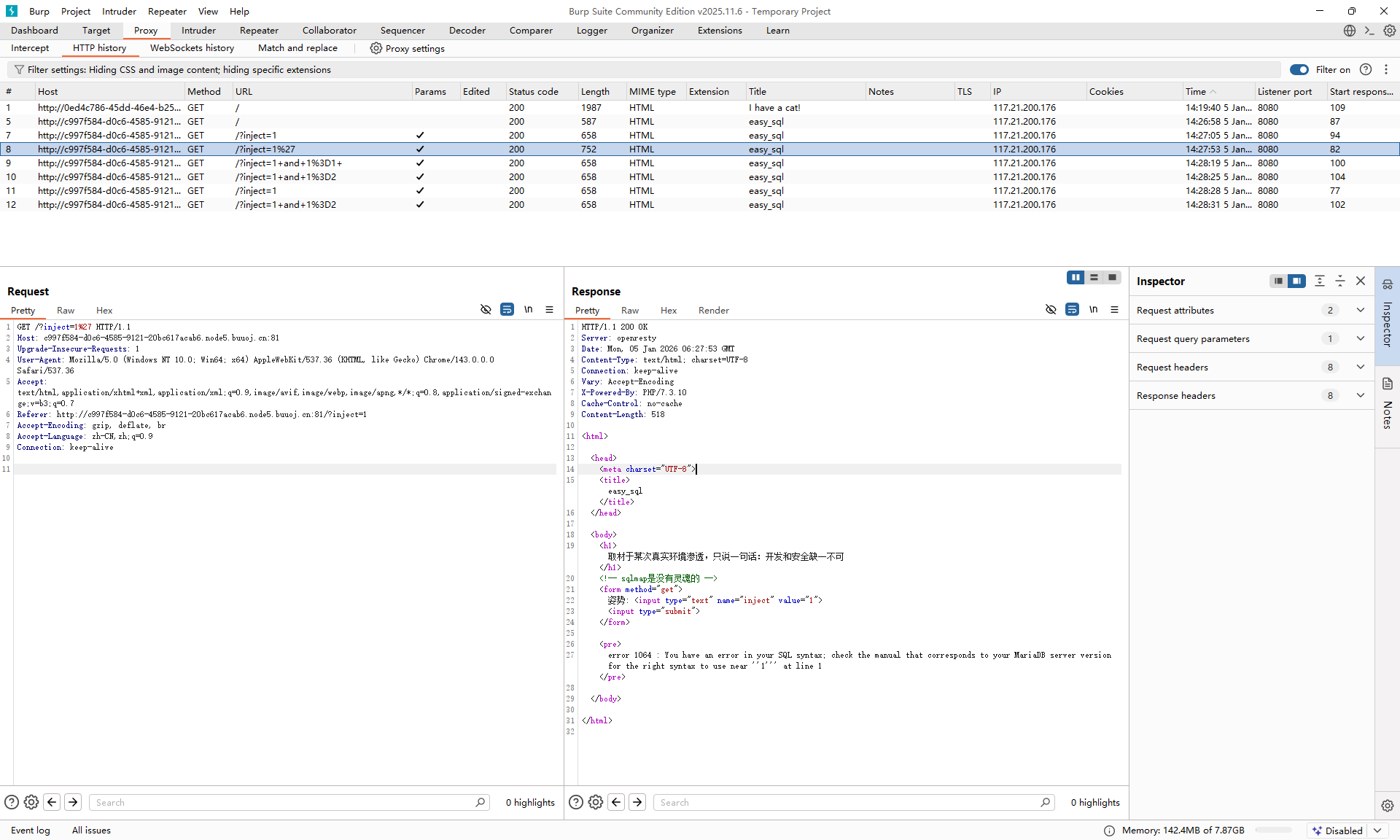Image resolution: width=1400 pixels, height=840 pixels.
Task: Toggle word wrap in the Response pane
Action: point(1072,310)
